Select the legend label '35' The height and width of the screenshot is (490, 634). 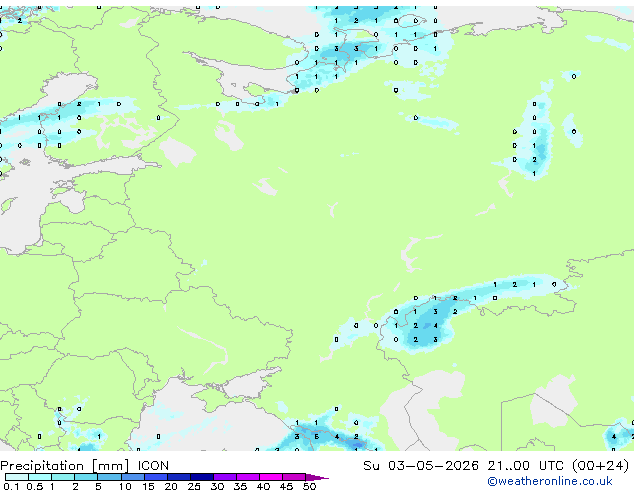coord(240,486)
